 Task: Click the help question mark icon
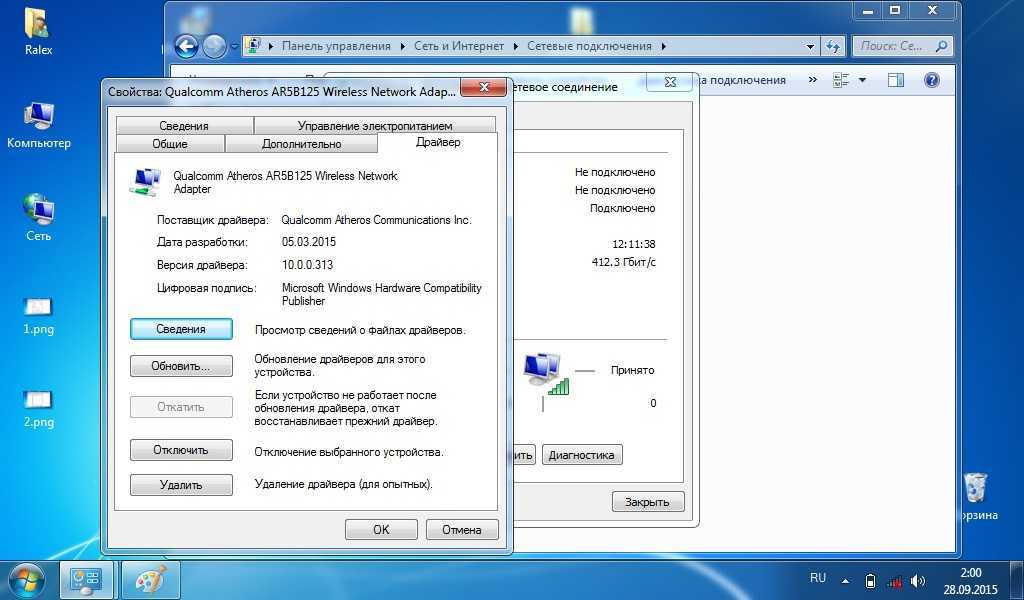[x=932, y=80]
